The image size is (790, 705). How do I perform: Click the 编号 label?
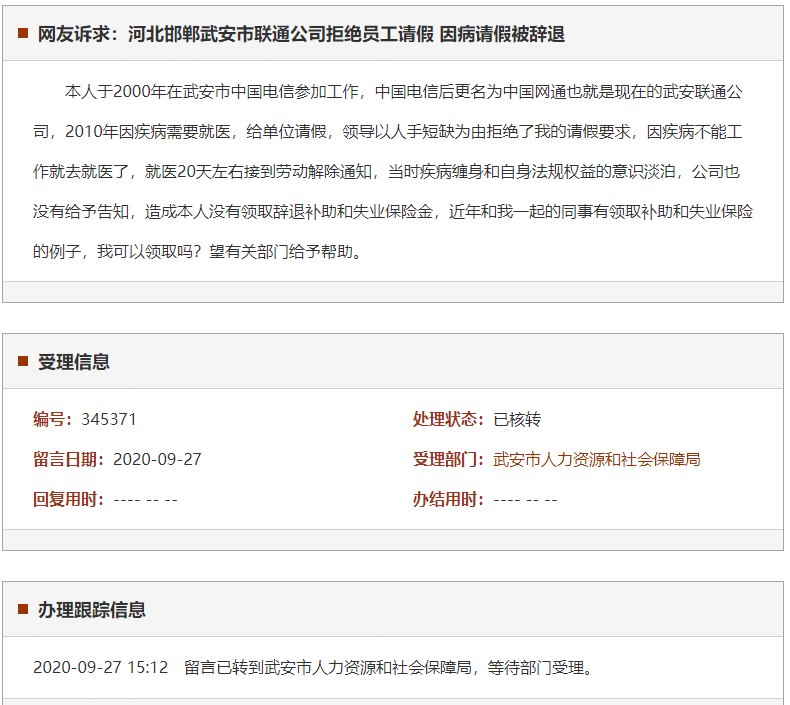point(53,419)
